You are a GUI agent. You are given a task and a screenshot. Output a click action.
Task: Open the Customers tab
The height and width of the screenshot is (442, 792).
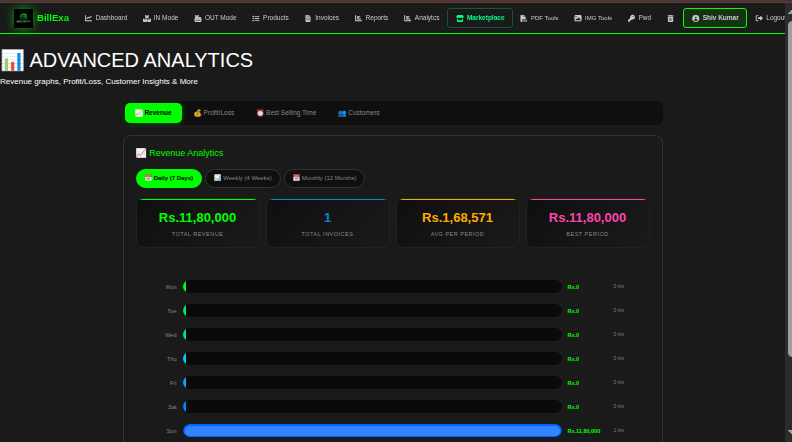(x=359, y=113)
